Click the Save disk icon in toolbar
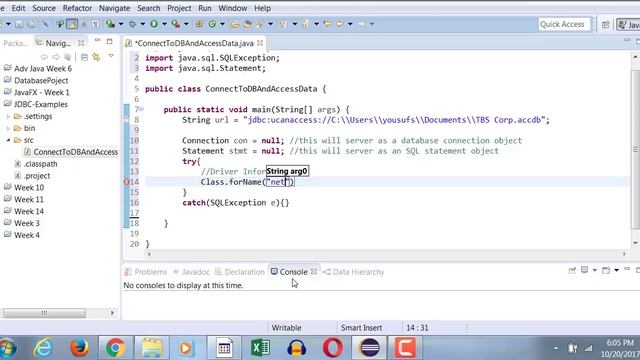The width and height of the screenshot is (640, 360). (x=19, y=24)
